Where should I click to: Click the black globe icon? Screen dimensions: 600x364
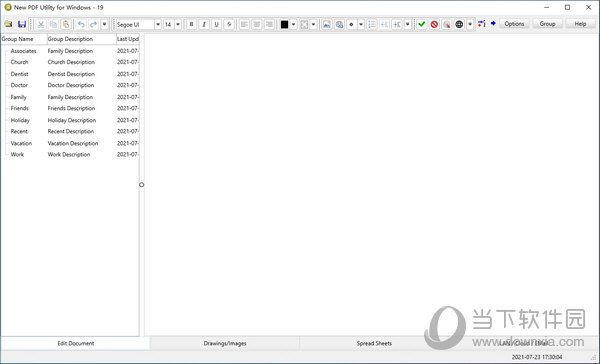point(459,24)
